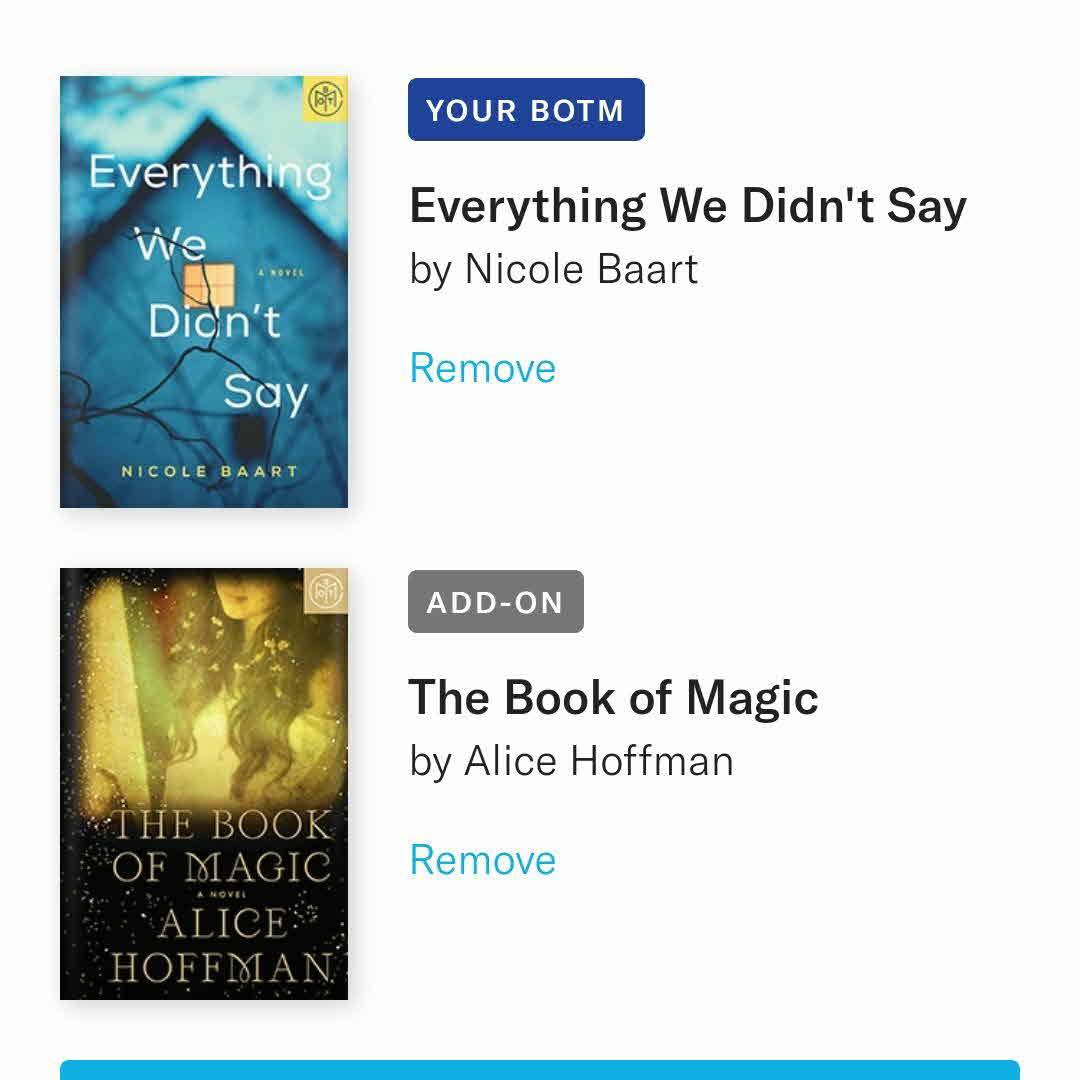Click 'Everything' word printed on blue cover
The height and width of the screenshot is (1080, 1080).
coord(210,174)
